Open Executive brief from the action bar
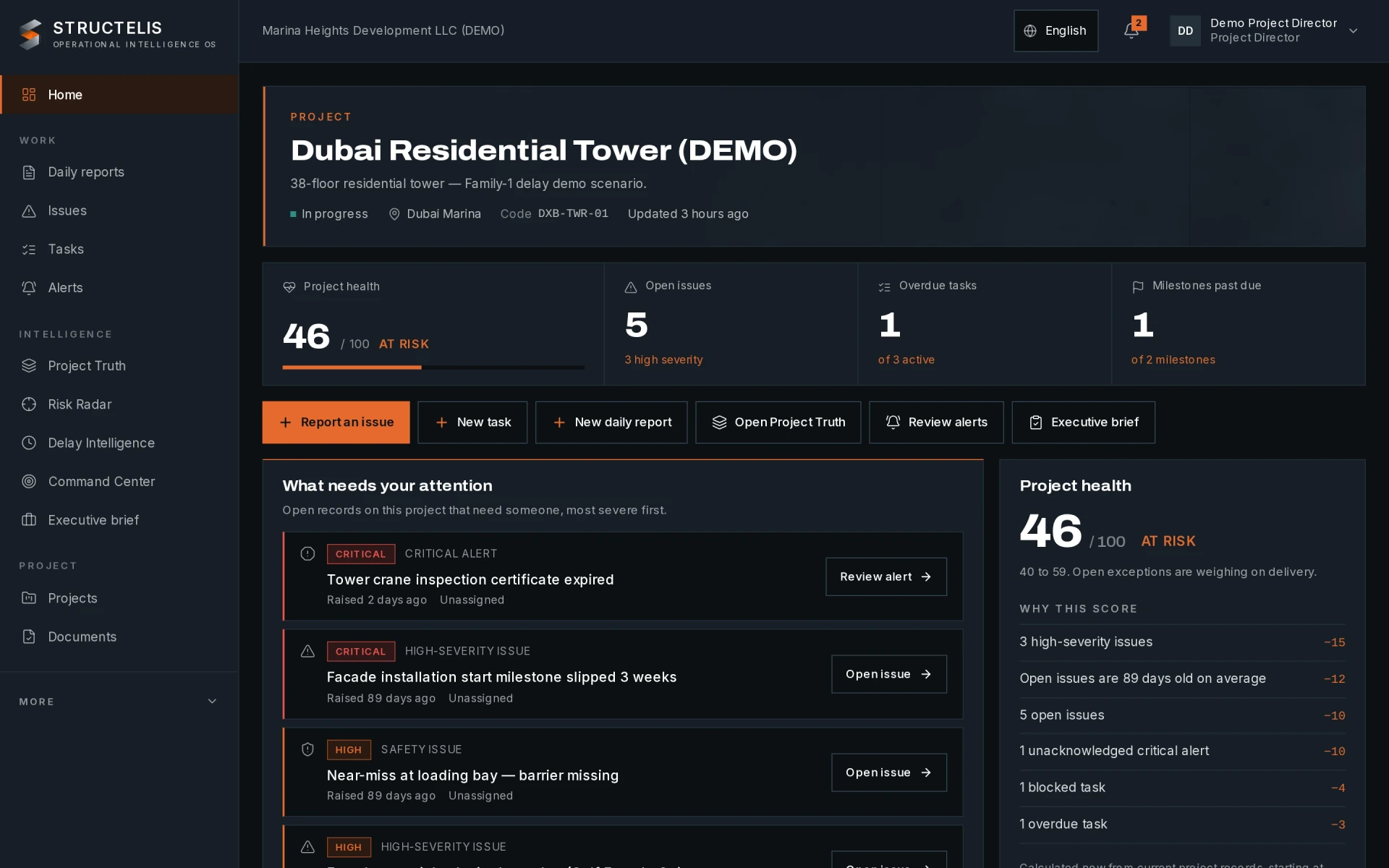The image size is (1389, 868). point(1083,422)
